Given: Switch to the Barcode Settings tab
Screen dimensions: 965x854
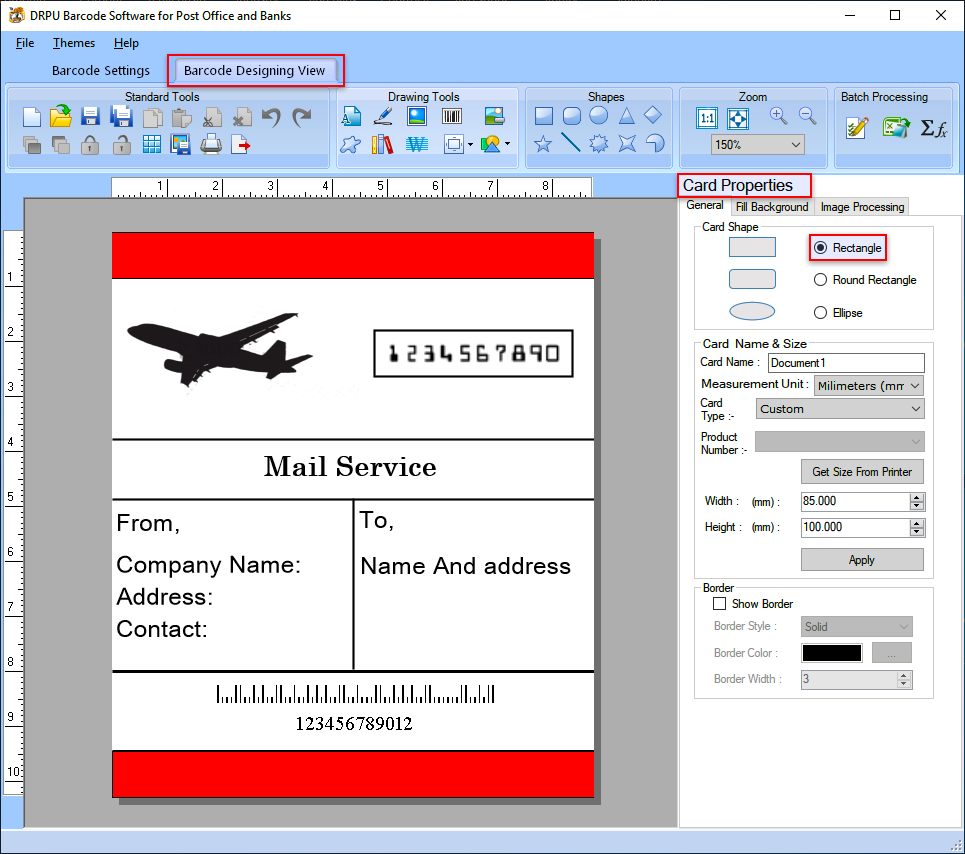Looking at the screenshot, I should [101, 71].
